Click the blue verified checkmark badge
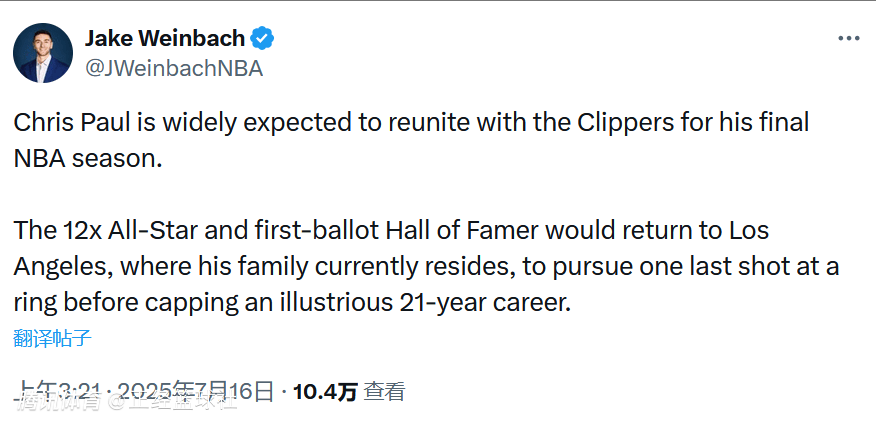The height and width of the screenshot is (426, 876). click(262, 39)
